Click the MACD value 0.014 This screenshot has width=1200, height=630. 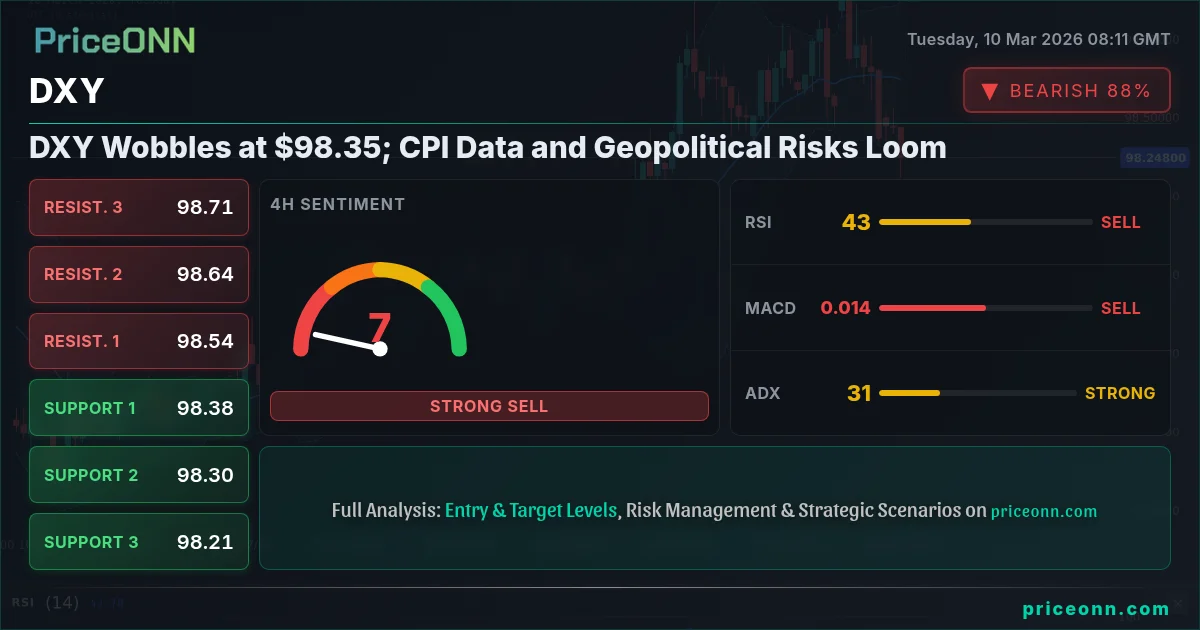(846, 308)
